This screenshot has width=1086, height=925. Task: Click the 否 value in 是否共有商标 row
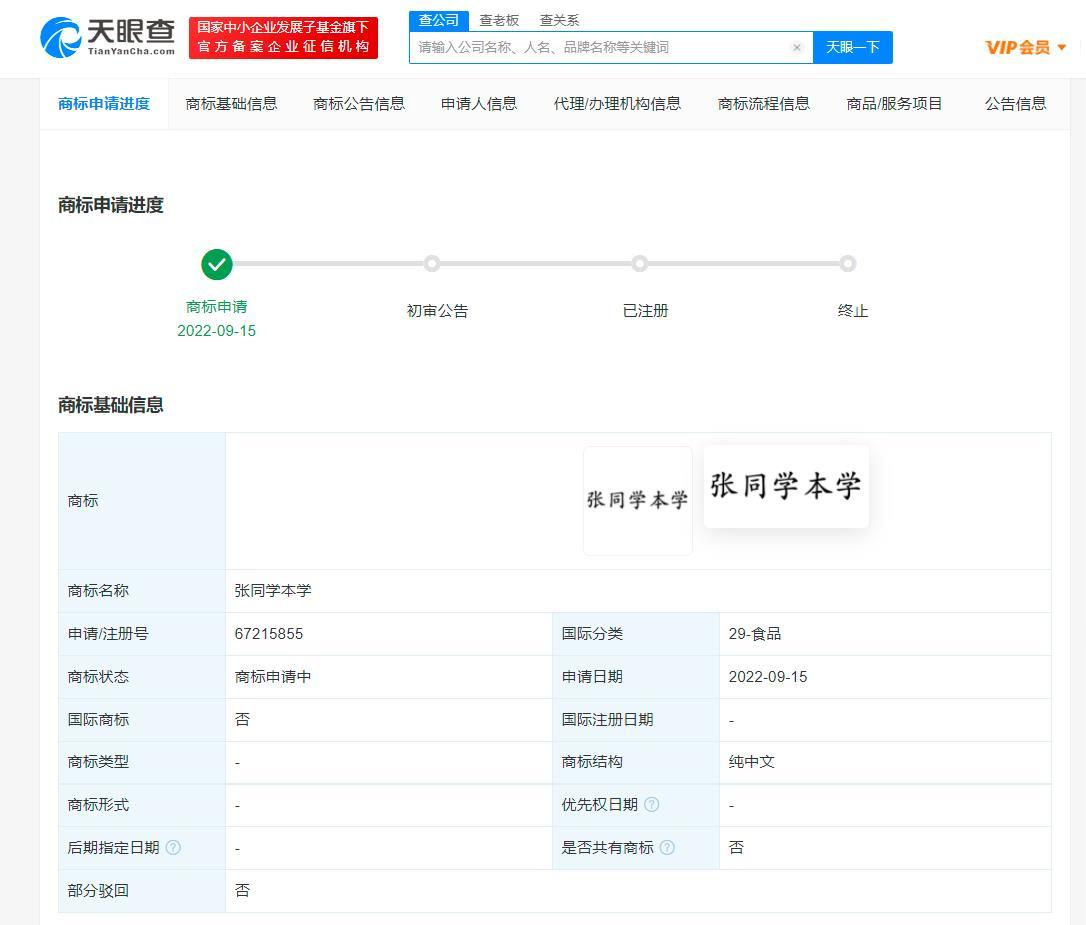[736, 847]
